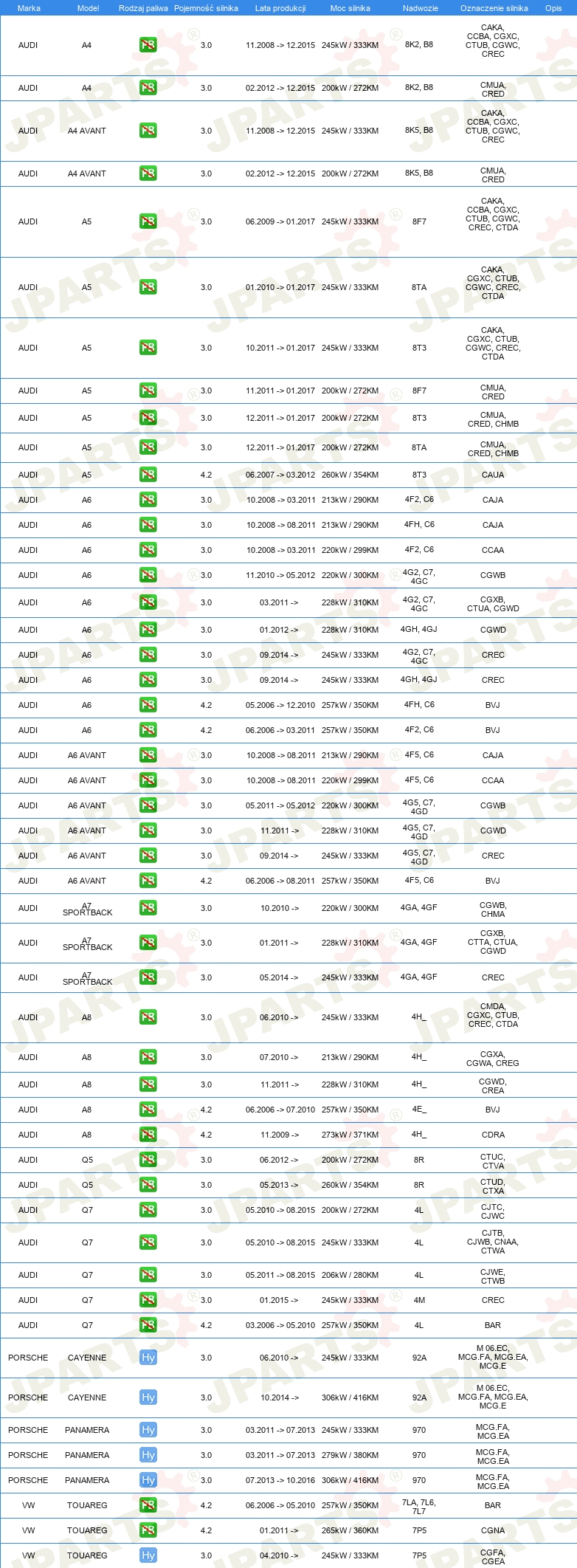Select production dates 06.2006 -> 07.2010
The height and width of the screenshot is (1568, 577).
tap(280, 1110)
